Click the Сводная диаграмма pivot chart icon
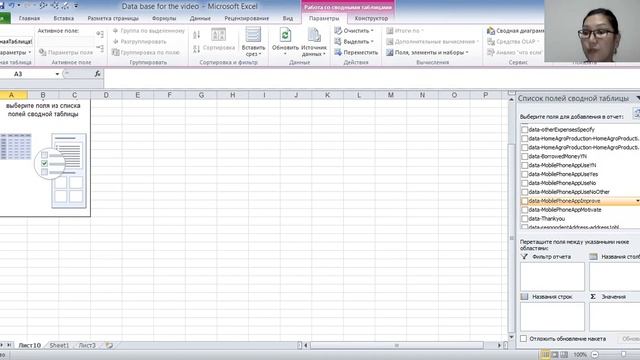Viewport: 640px width, 360px height. [491, 31]
